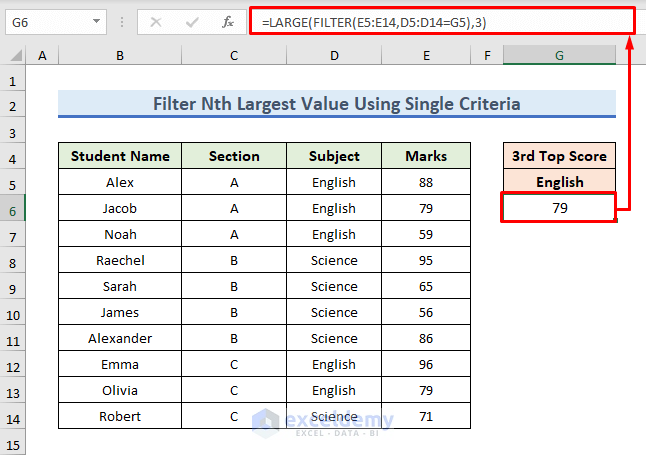Click the Marks header cell

point(426,156)
